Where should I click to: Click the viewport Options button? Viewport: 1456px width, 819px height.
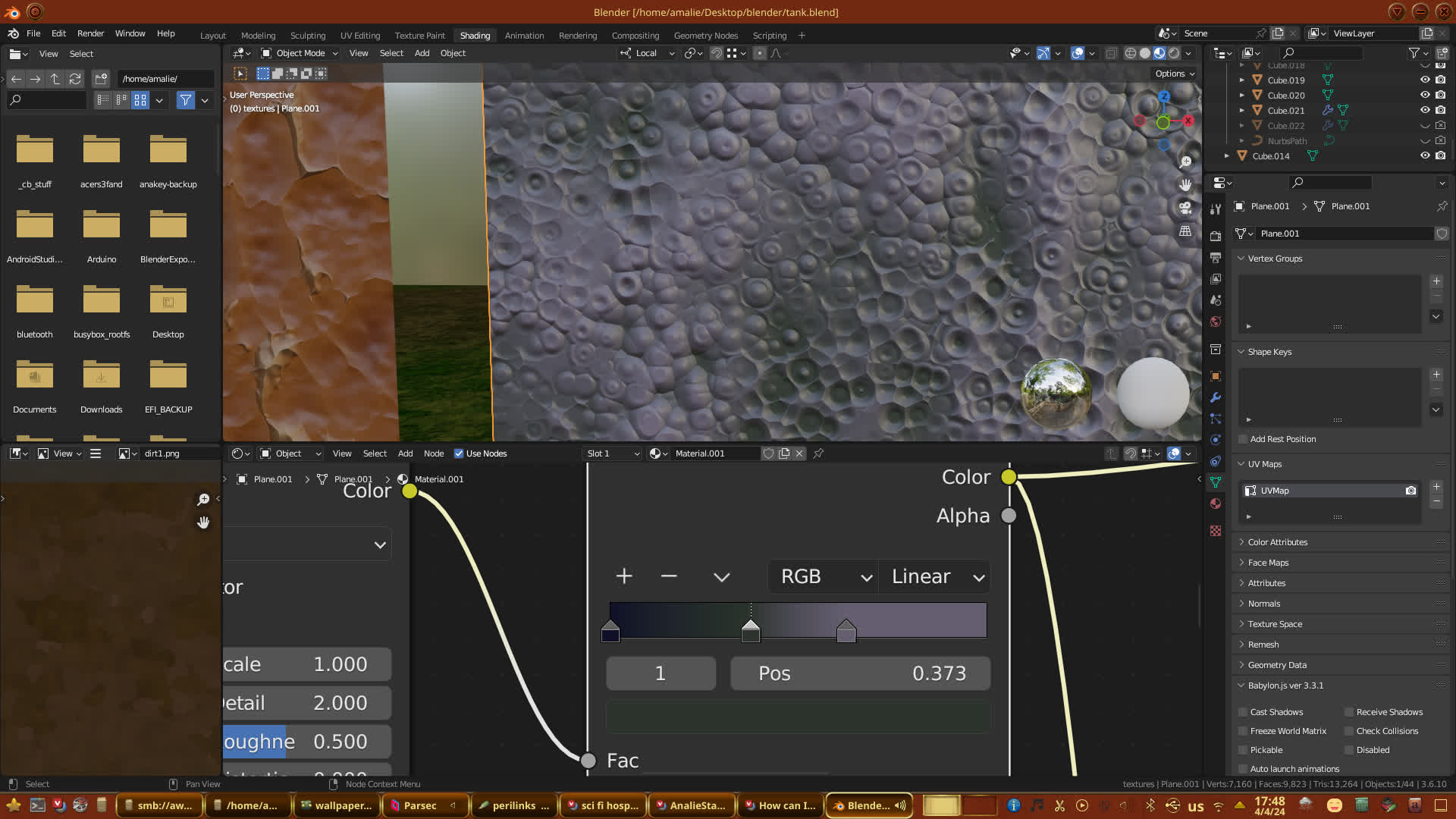tap(1175, 74)
